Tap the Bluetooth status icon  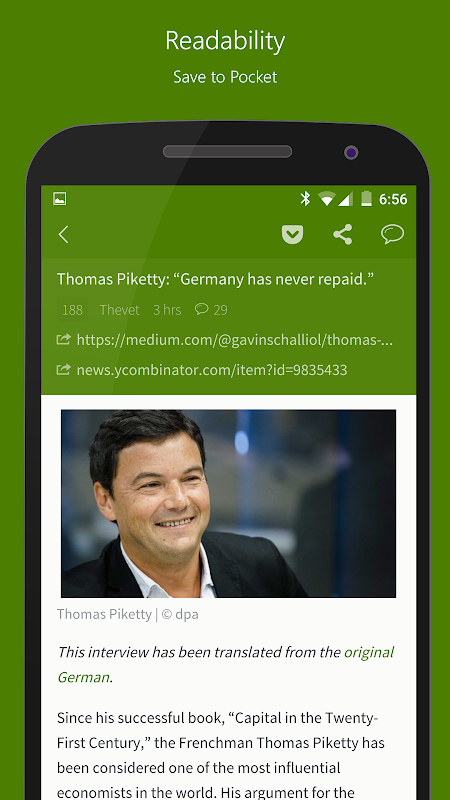(305, 198)
